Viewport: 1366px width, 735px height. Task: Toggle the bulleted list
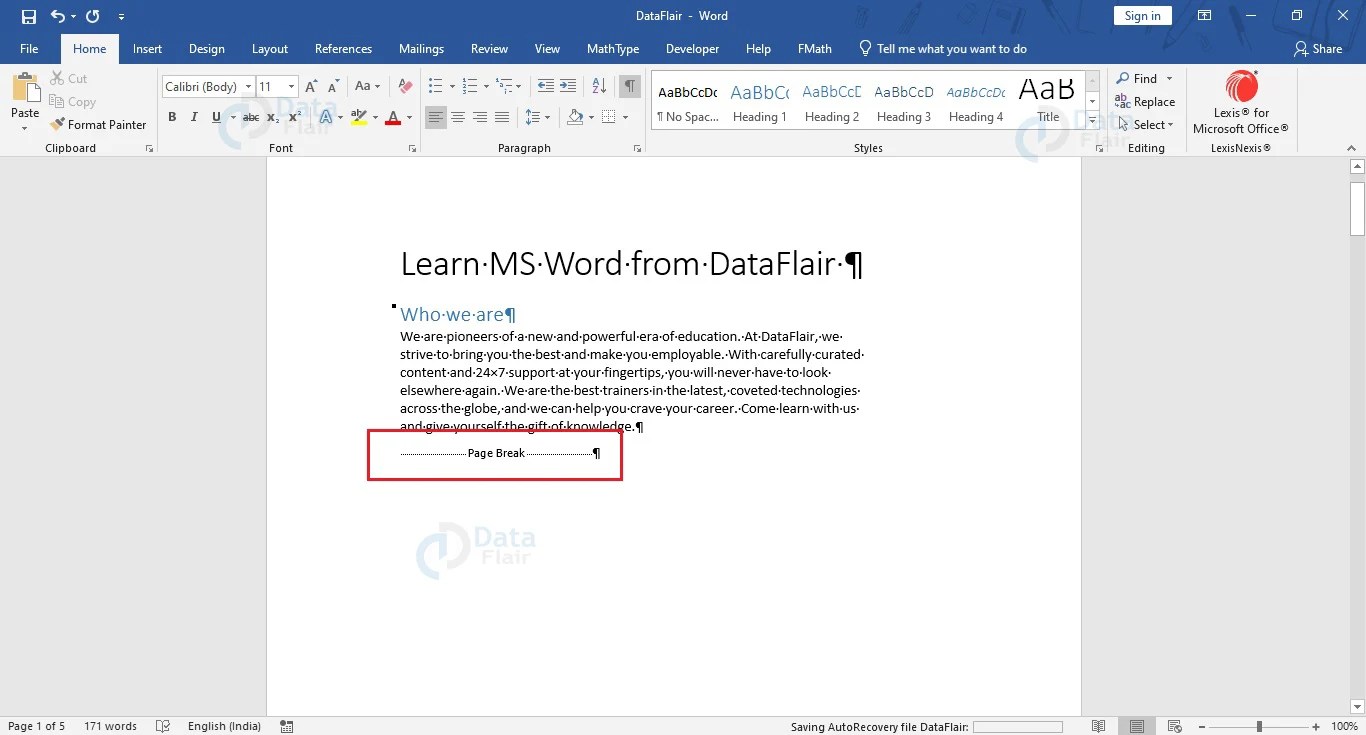tap(434, 86)
